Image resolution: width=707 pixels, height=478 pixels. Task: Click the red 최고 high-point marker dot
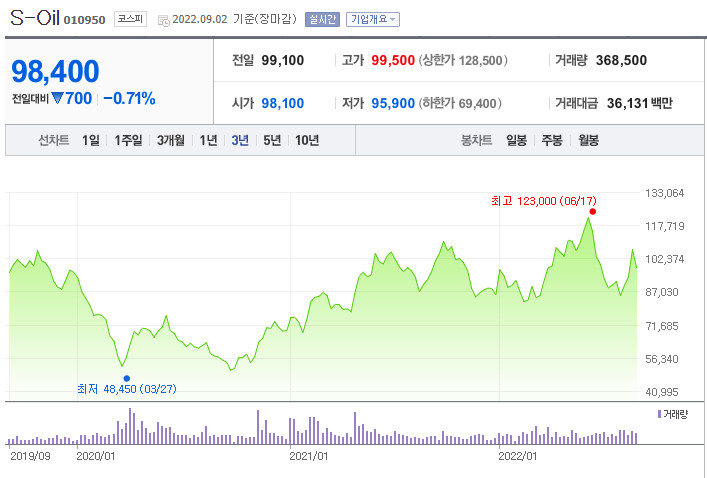point(592,211)
